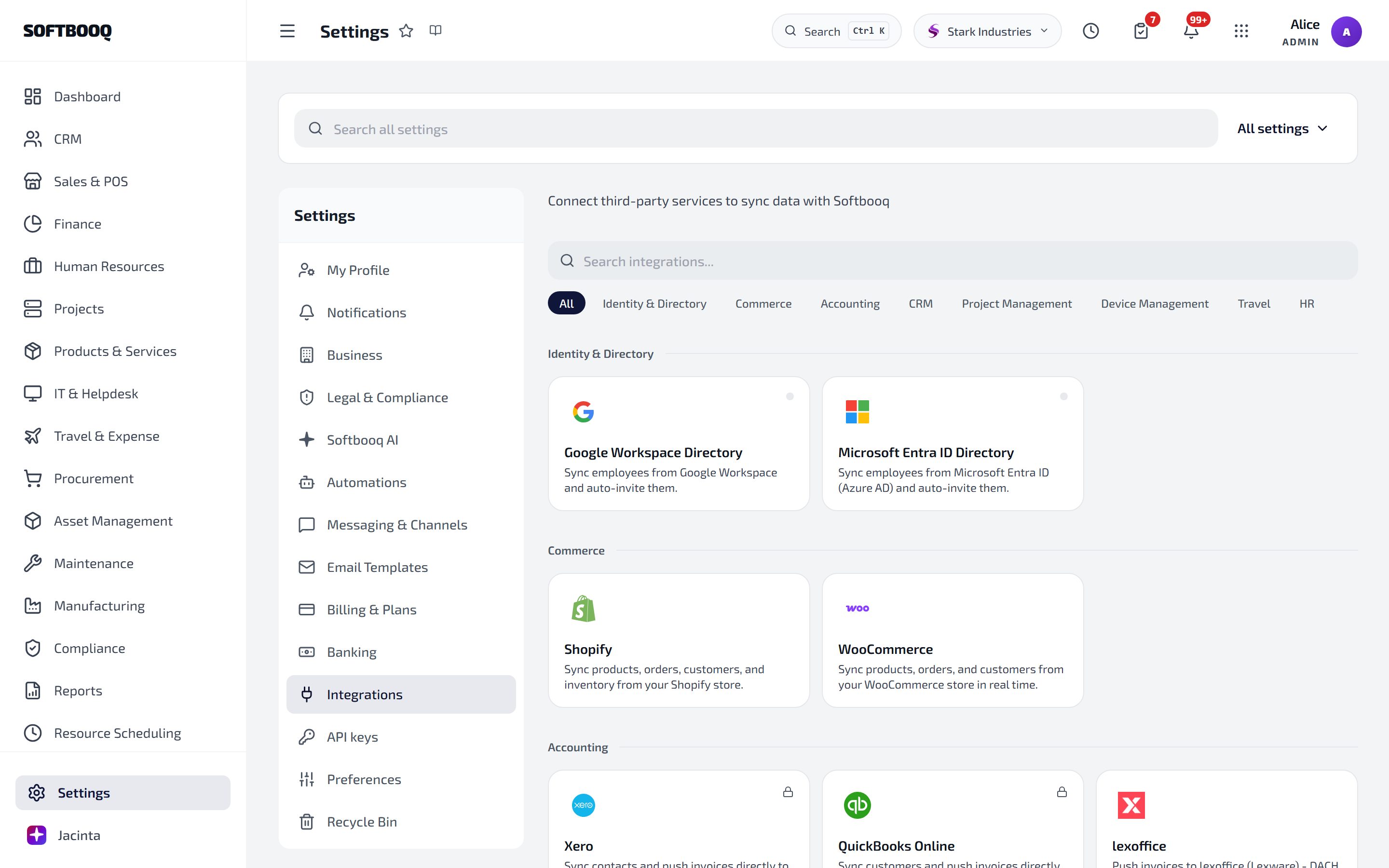This screenshot has height=868, width=1389.
Task: Open the Shopify integration card
Action: pyautogui.click(x=679, y=640)
